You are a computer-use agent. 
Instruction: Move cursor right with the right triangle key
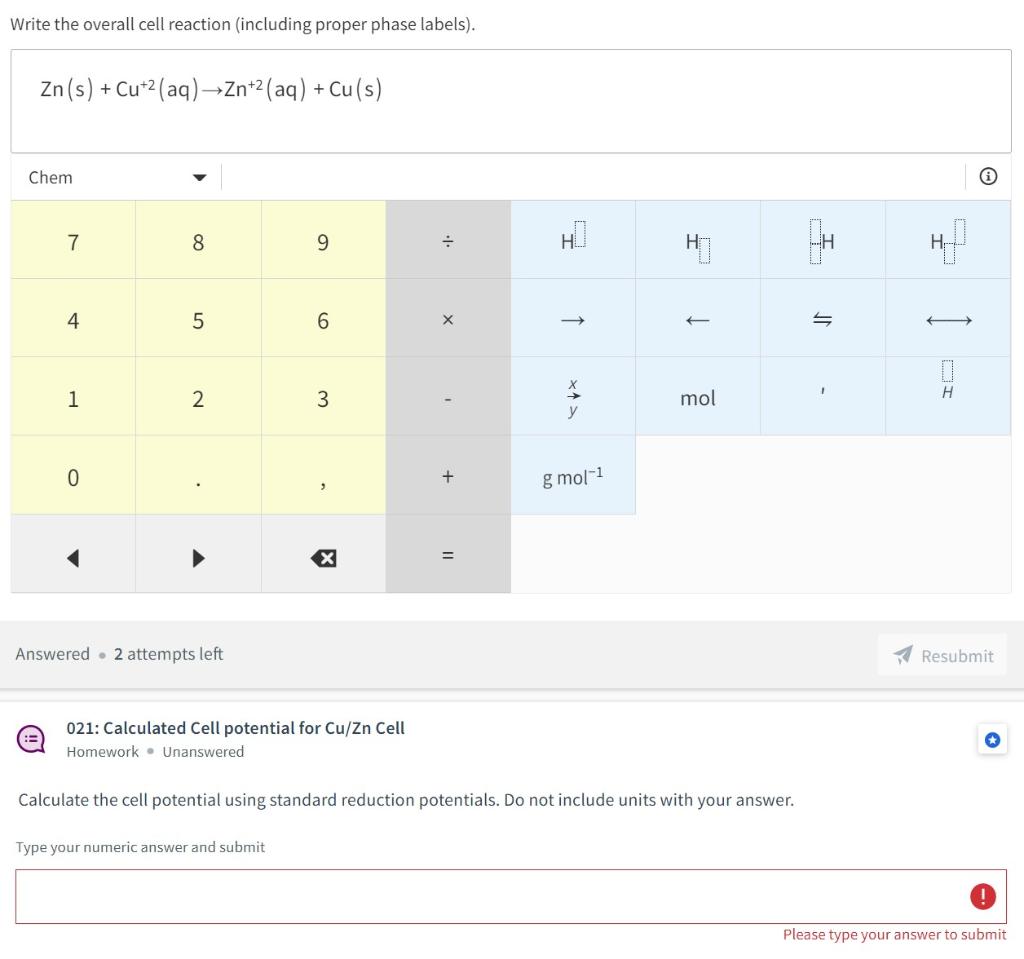point(197,556)
